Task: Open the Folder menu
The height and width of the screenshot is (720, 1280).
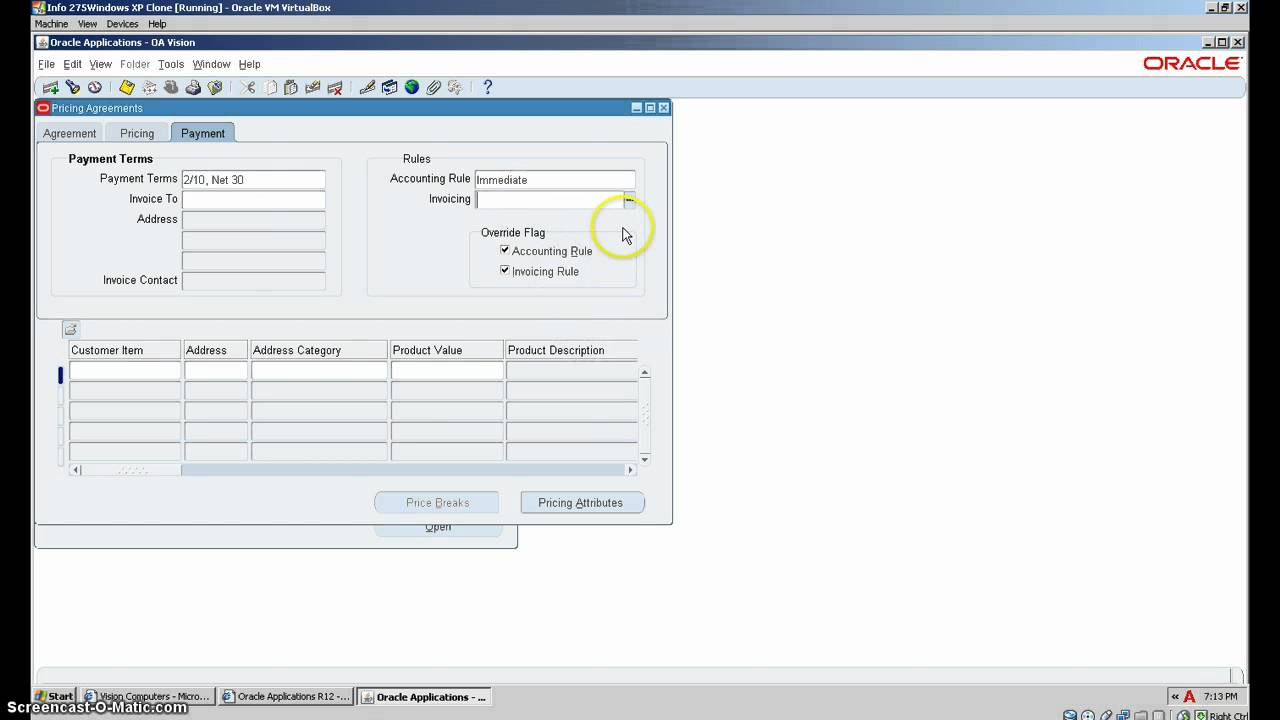Action: 135,64
